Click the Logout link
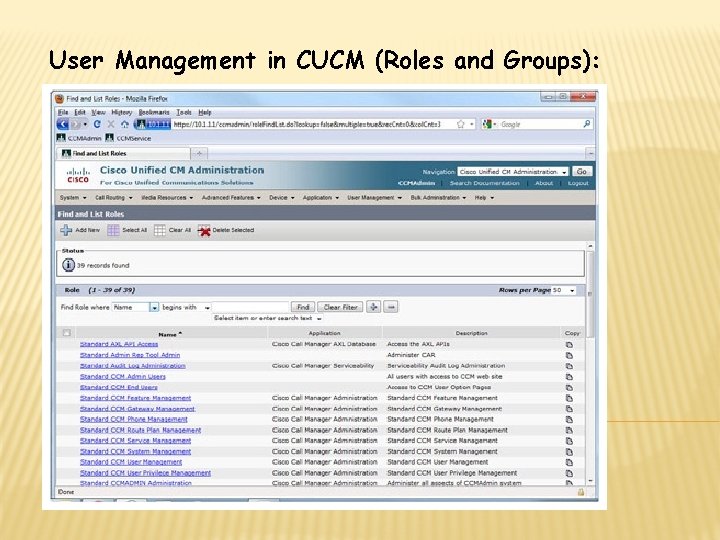The width and height of the screenshot is (720, 540). [x=578, y=183]
